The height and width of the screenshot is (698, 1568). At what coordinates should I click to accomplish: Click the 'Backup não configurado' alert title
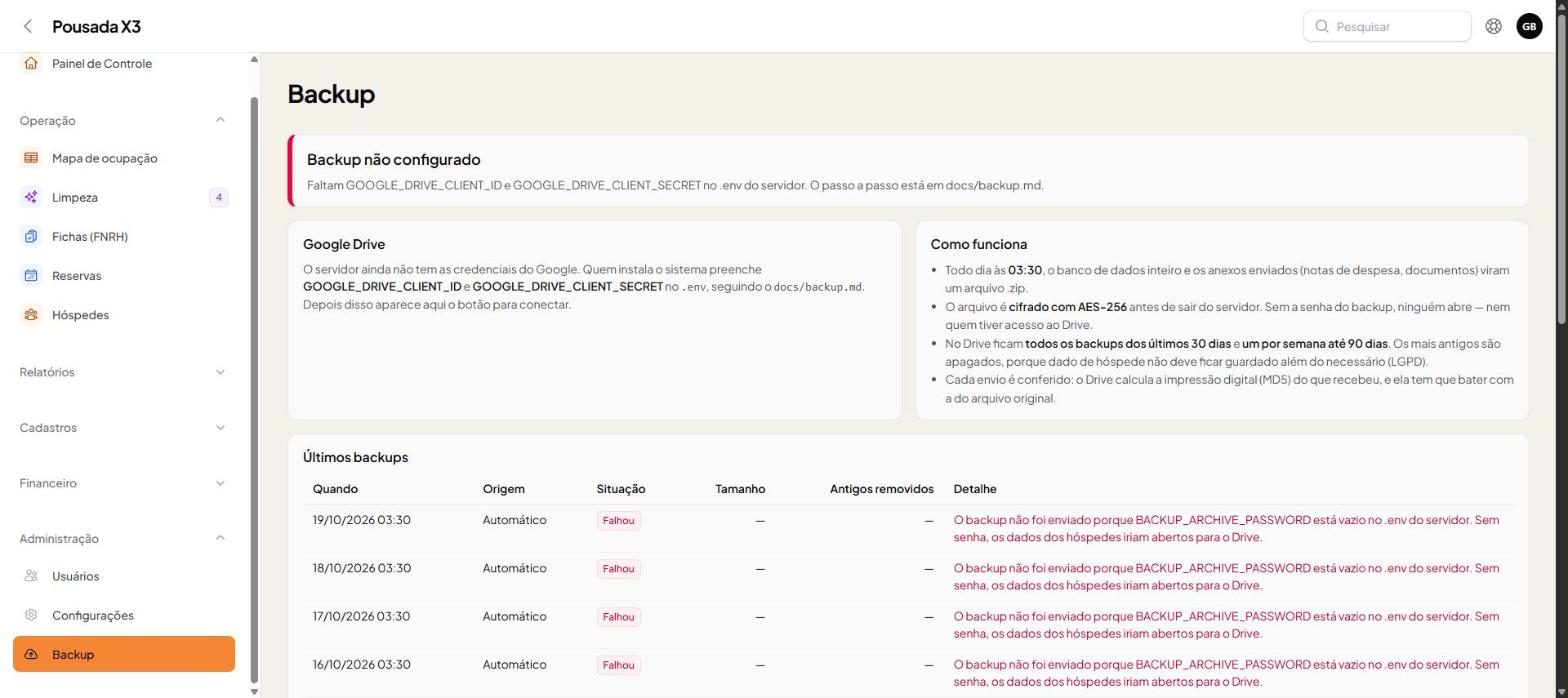click(394, 159)
